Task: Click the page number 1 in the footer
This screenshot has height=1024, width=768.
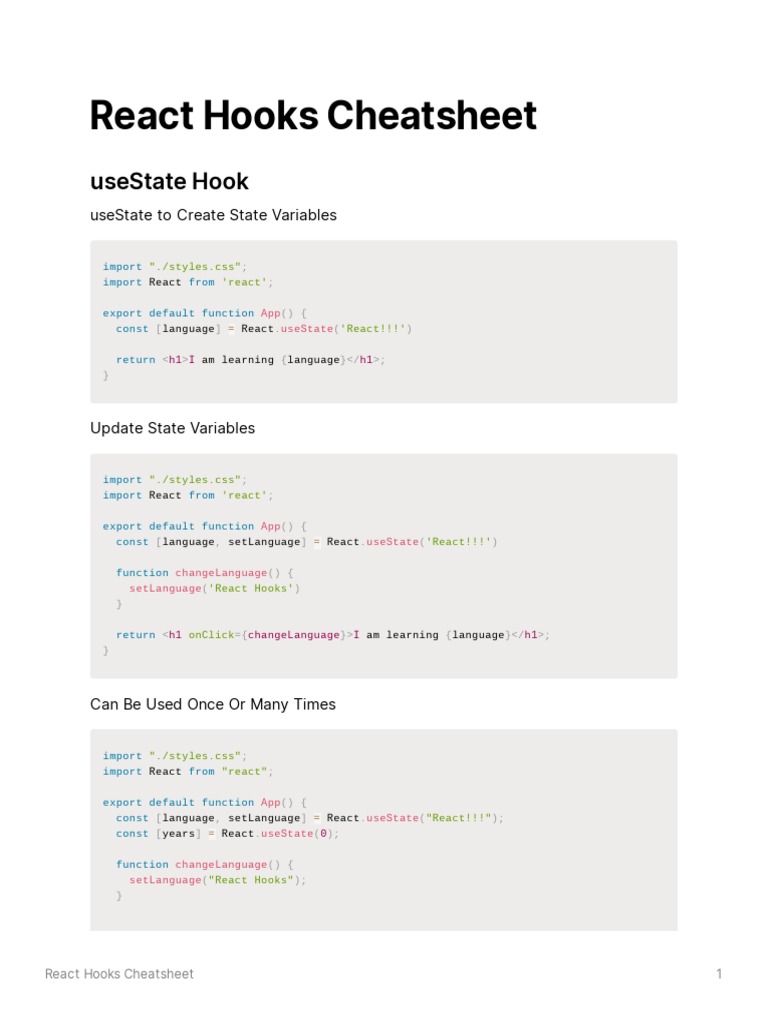Action: [x=719, y=974]
